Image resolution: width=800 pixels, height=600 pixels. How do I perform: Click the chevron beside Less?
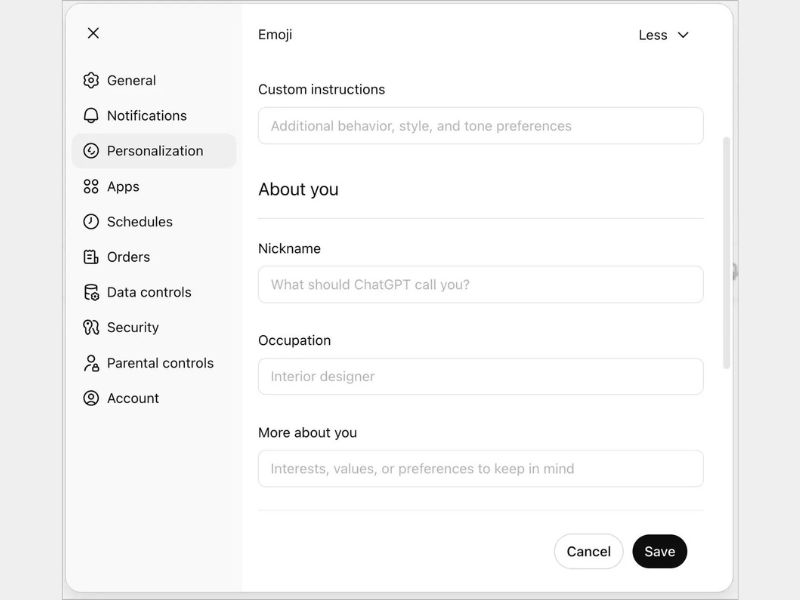click(x=684, y=35)
